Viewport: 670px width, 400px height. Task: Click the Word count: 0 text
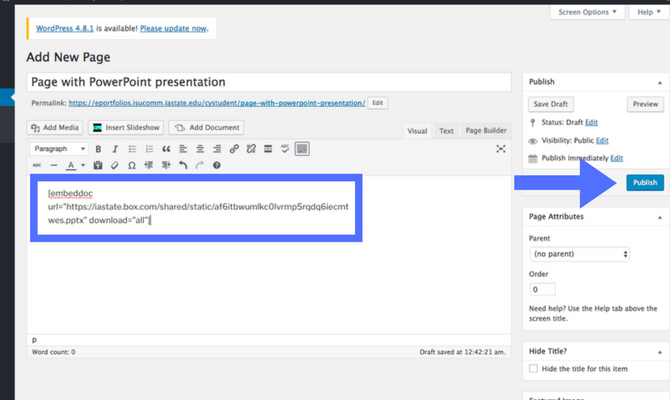pyautogui.click(x=53, y=352)
